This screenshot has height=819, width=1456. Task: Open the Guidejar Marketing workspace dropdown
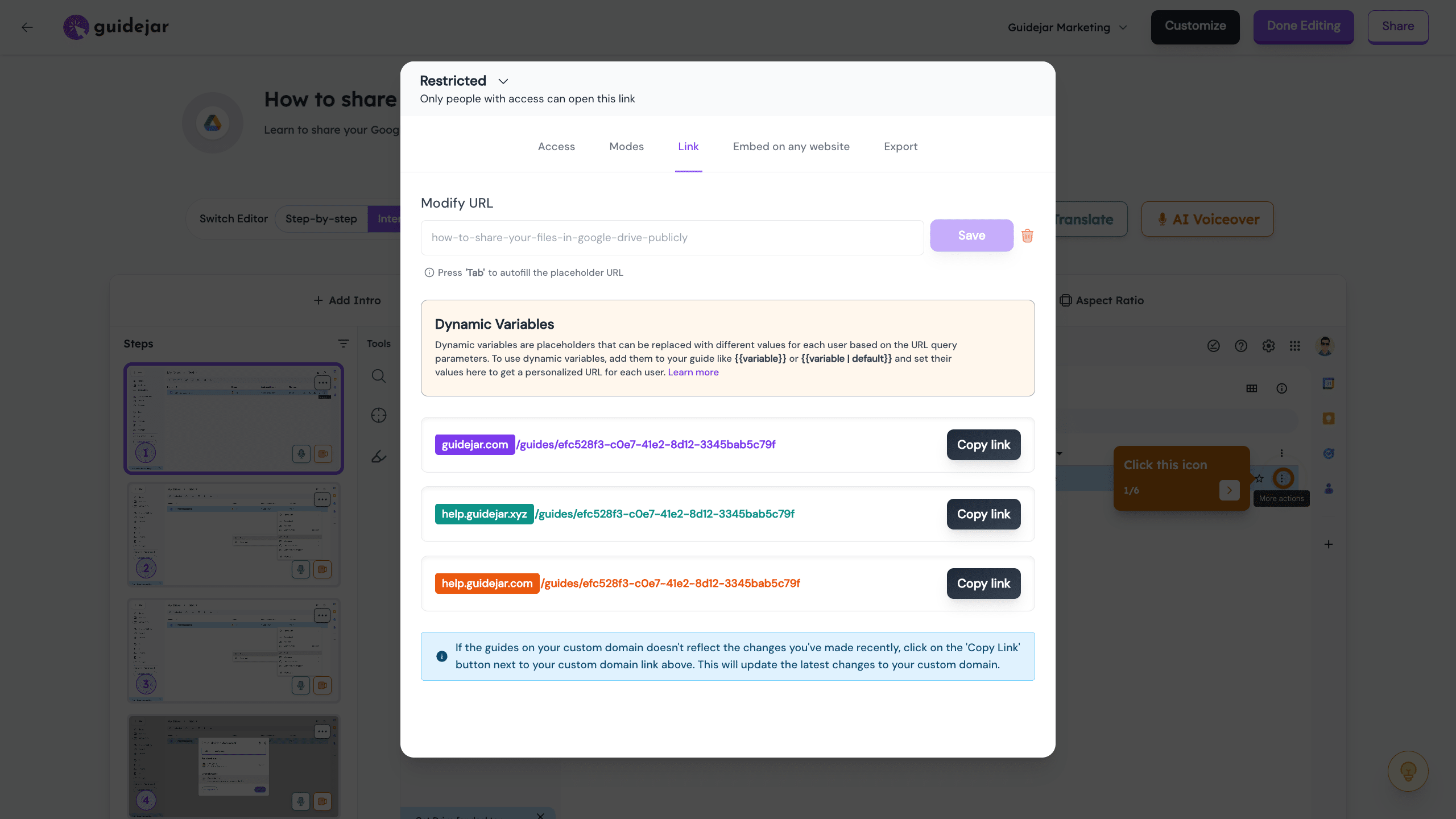(x=1067, y=27)
